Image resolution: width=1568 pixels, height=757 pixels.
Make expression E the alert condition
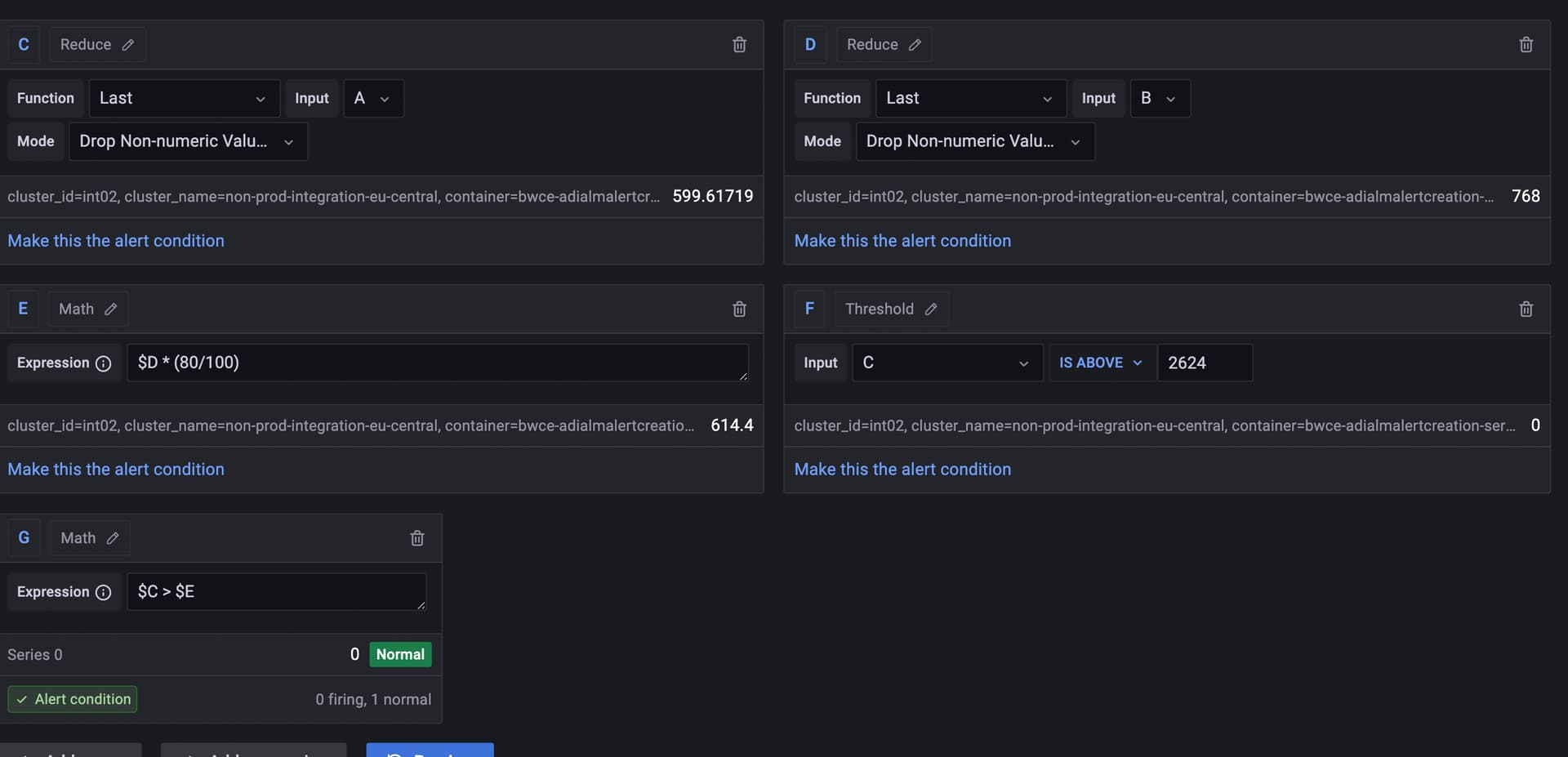pos(116,470)
